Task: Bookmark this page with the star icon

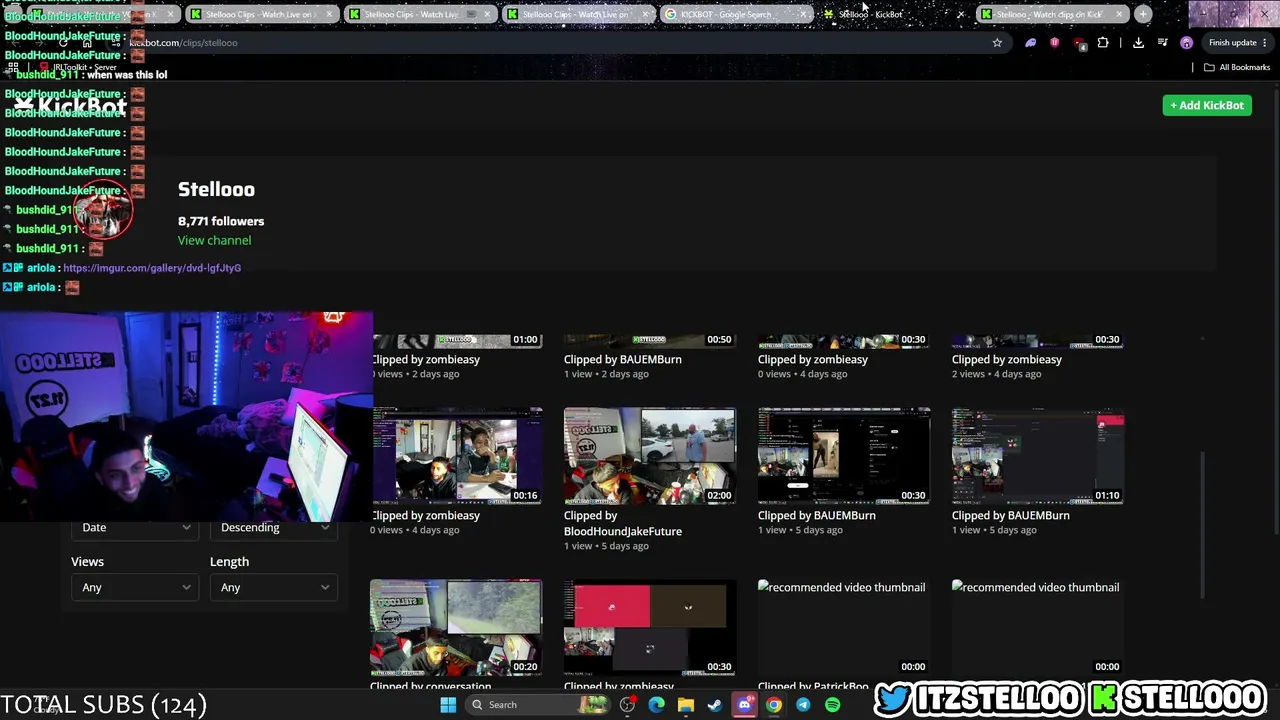Action: [997, 43]
